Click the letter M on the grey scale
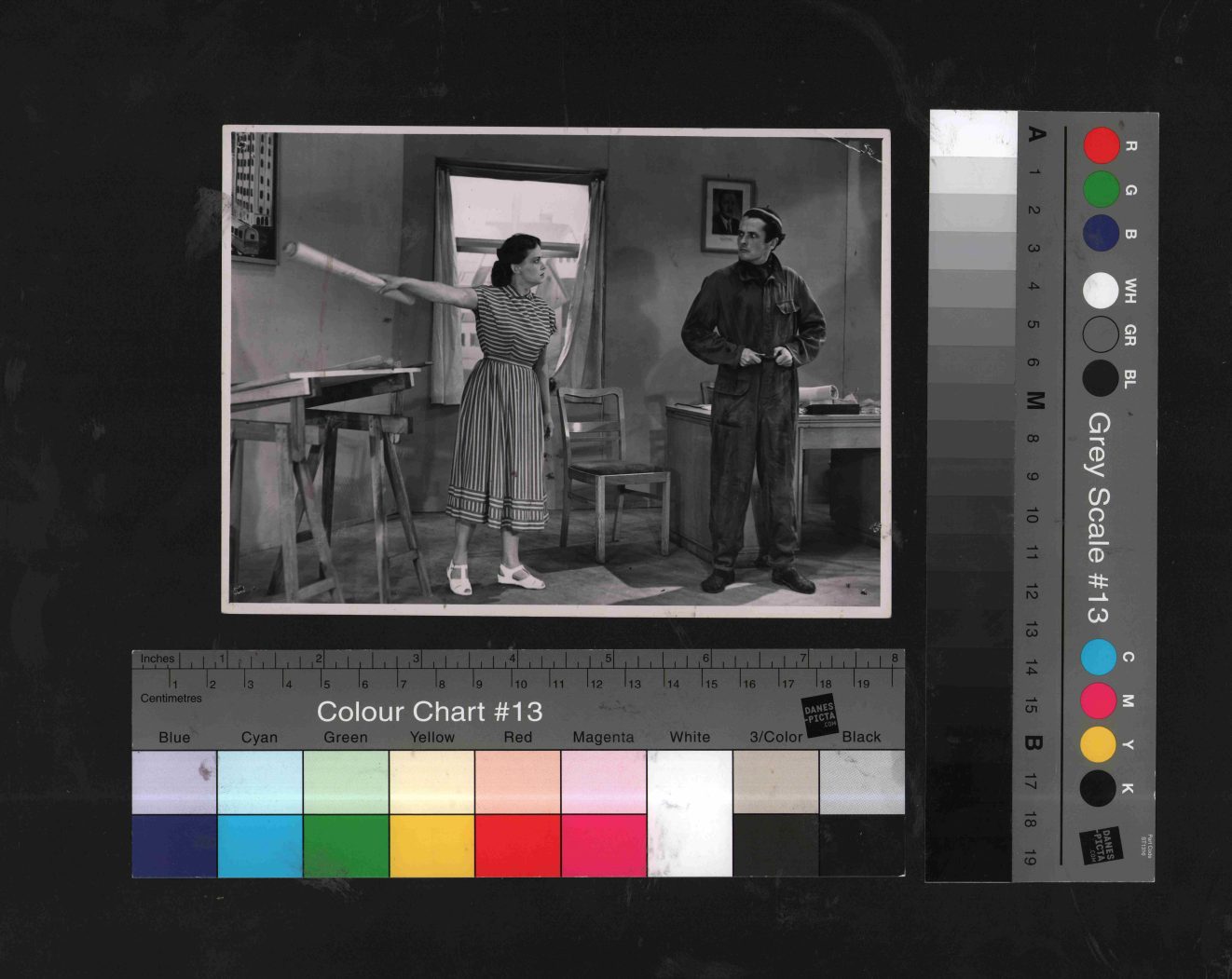 coord(1034,401)
